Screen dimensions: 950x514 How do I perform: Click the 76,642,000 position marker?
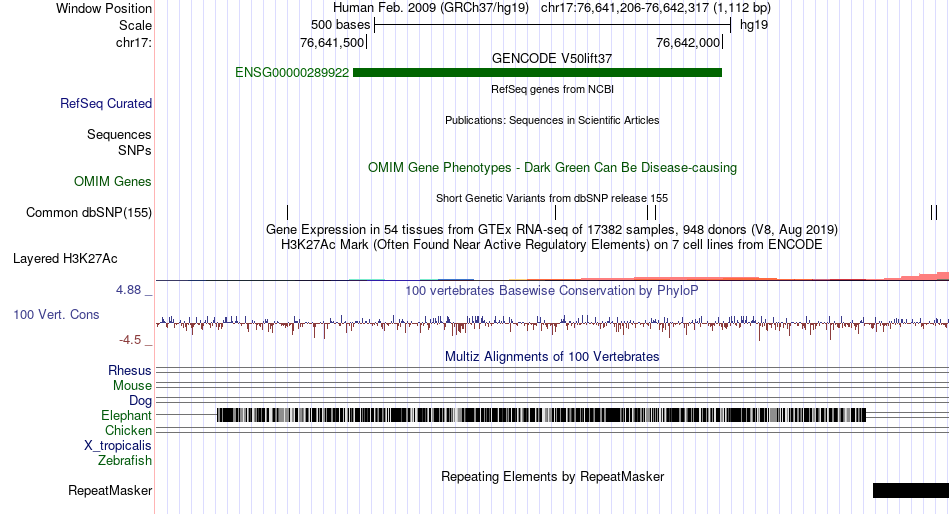pos(688,42)
